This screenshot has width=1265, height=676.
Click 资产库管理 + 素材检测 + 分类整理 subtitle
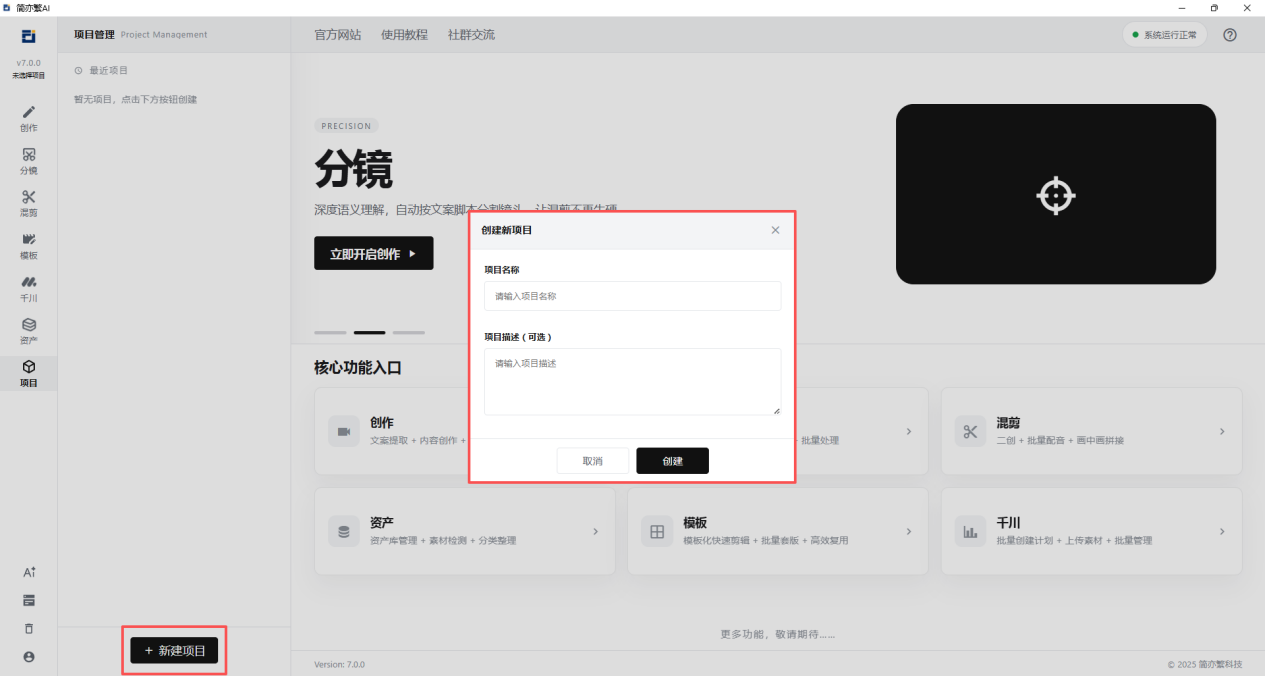(443, 540)
